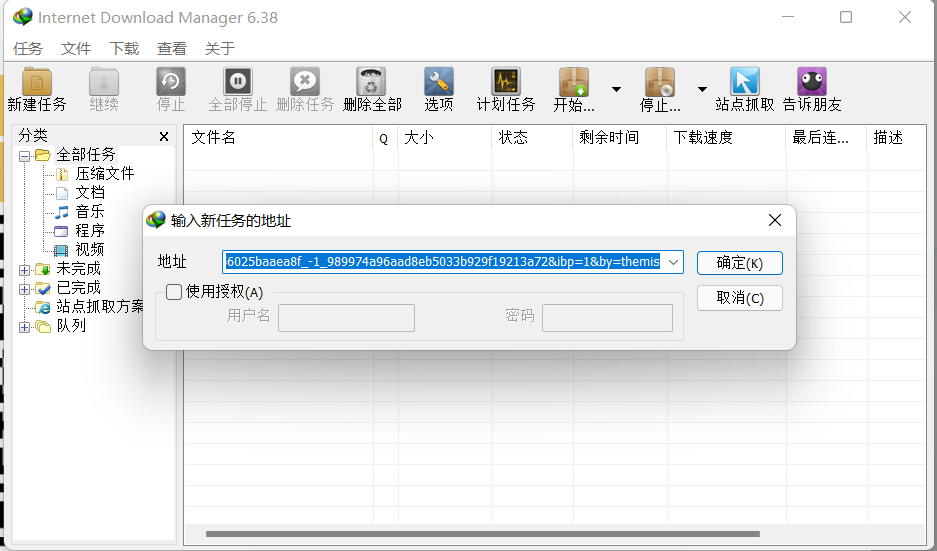This screenshot has width=937, height=551.
Task: Open the 任务 menu
Action: click(28, 48)
